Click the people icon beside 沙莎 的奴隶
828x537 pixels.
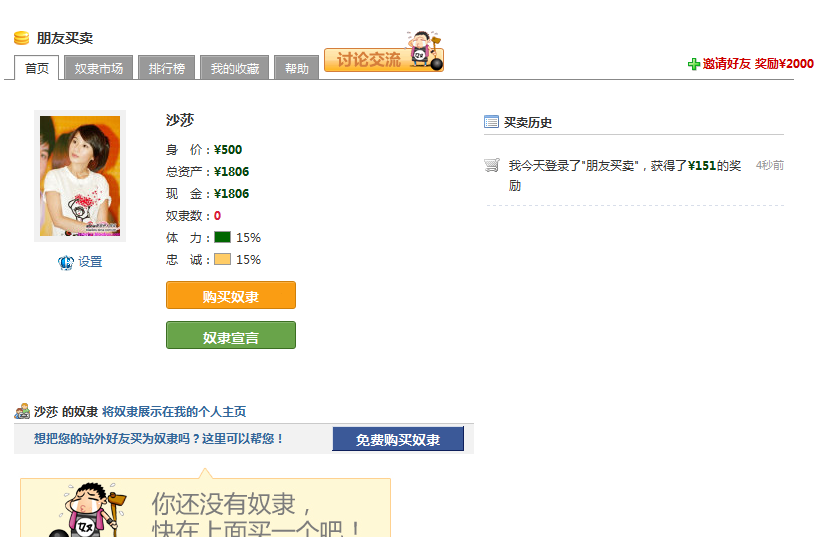(x=22, y=411)
